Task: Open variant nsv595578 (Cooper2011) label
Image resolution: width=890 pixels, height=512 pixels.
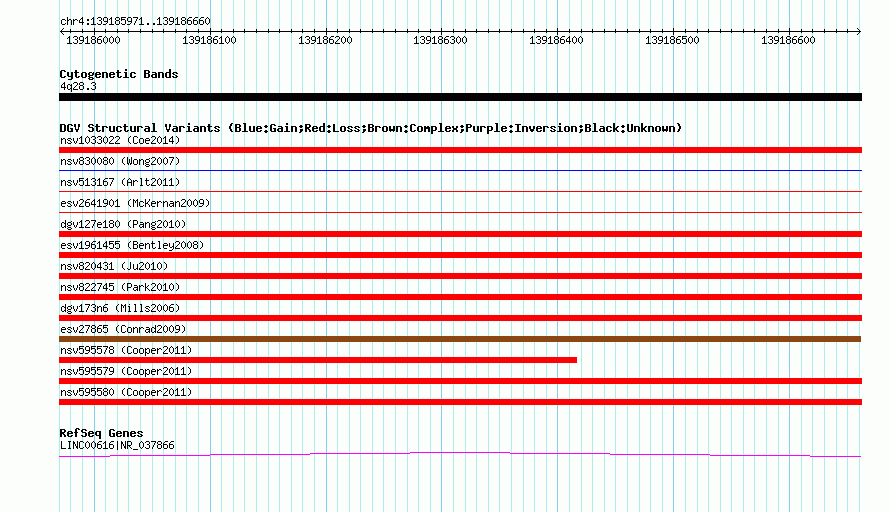Action: [x=126, y=350]
